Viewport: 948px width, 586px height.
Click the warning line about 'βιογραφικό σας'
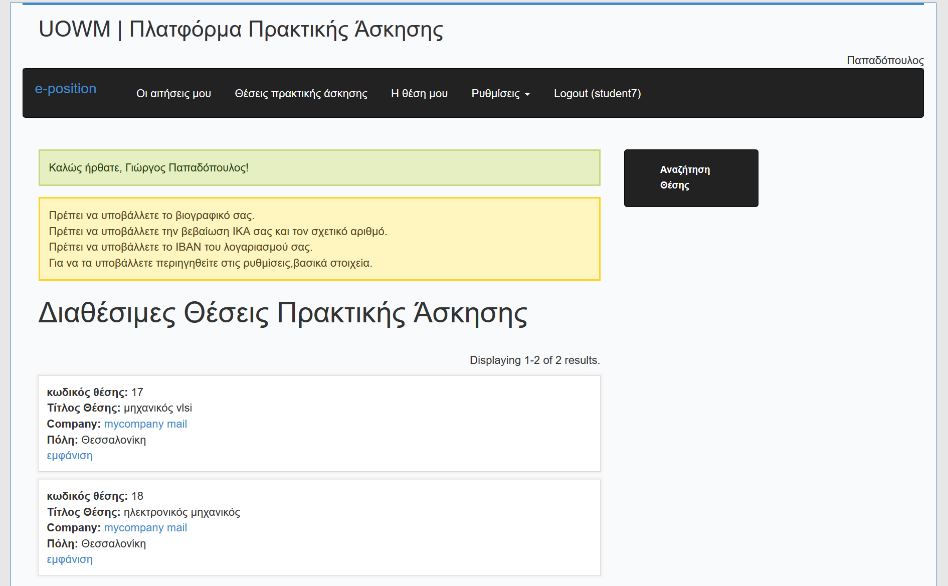pos(152,215)
